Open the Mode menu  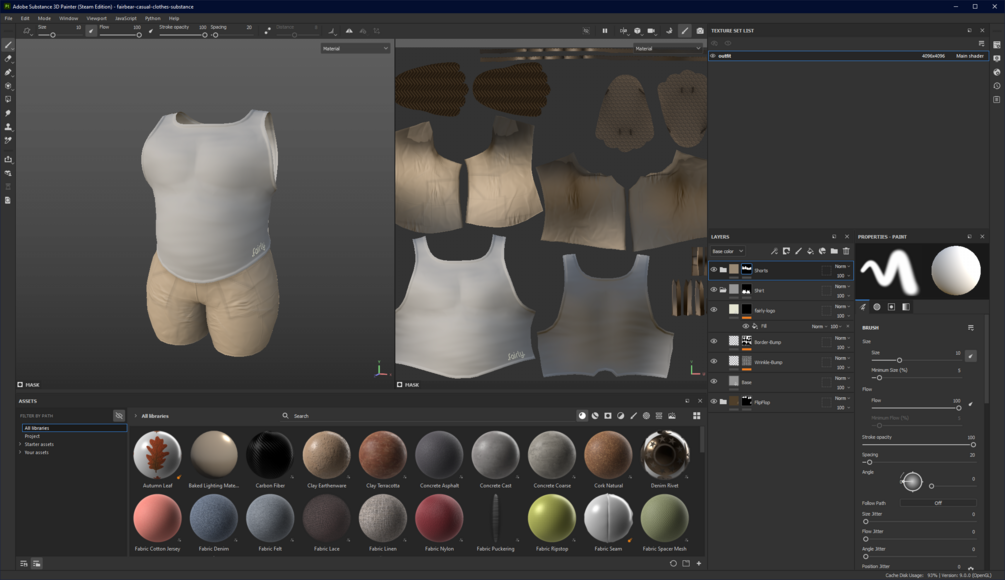click(44, 19)
